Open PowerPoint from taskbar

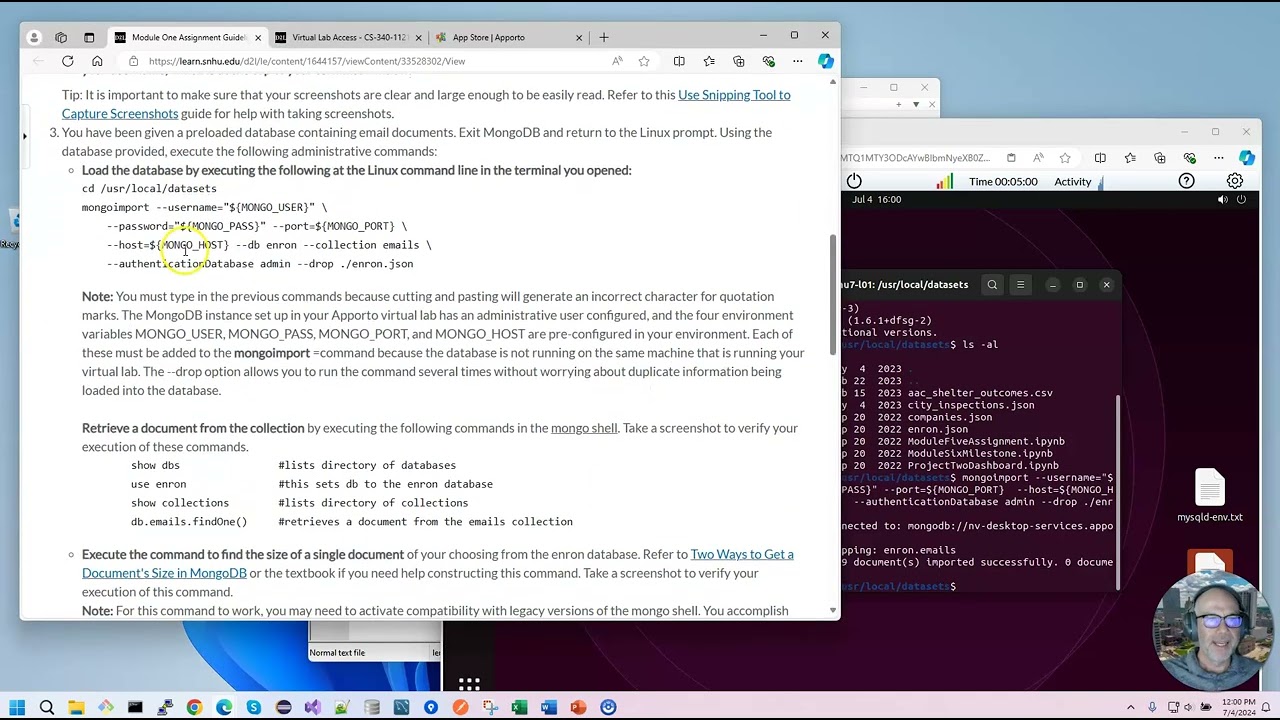tap(578, 707)
